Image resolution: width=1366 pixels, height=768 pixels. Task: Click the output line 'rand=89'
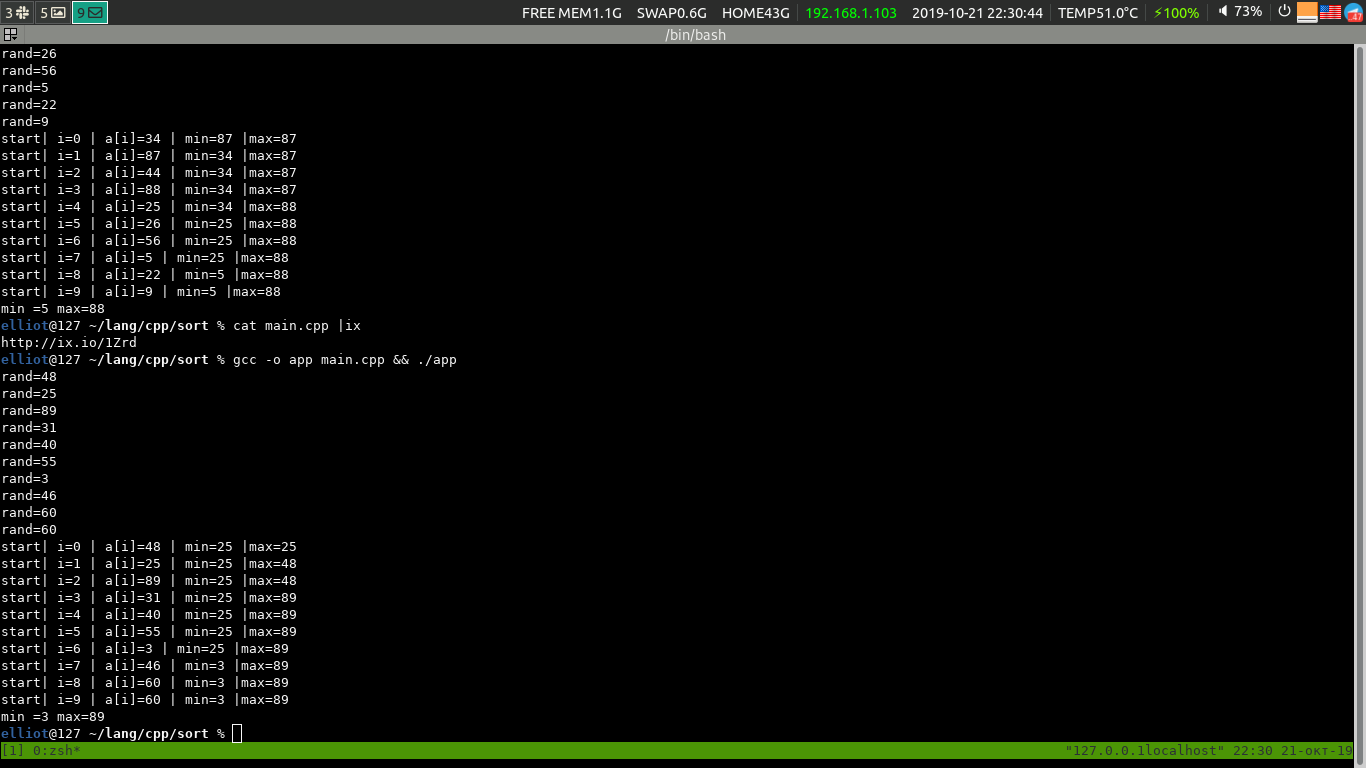tap(29, 411)
